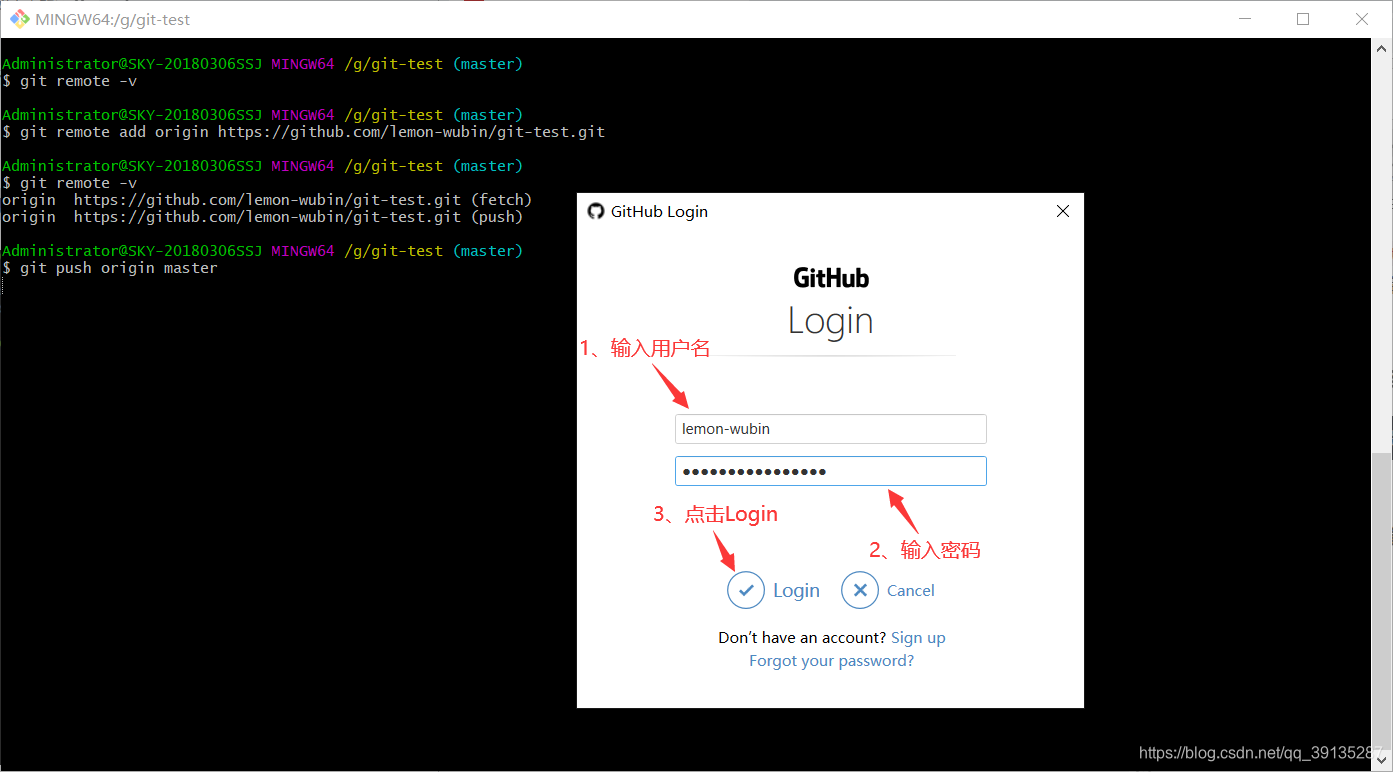Click the MINGW64:/g/git-test window title
The width and height of the screenshot is (1393, 772).
tap(113, 19)
